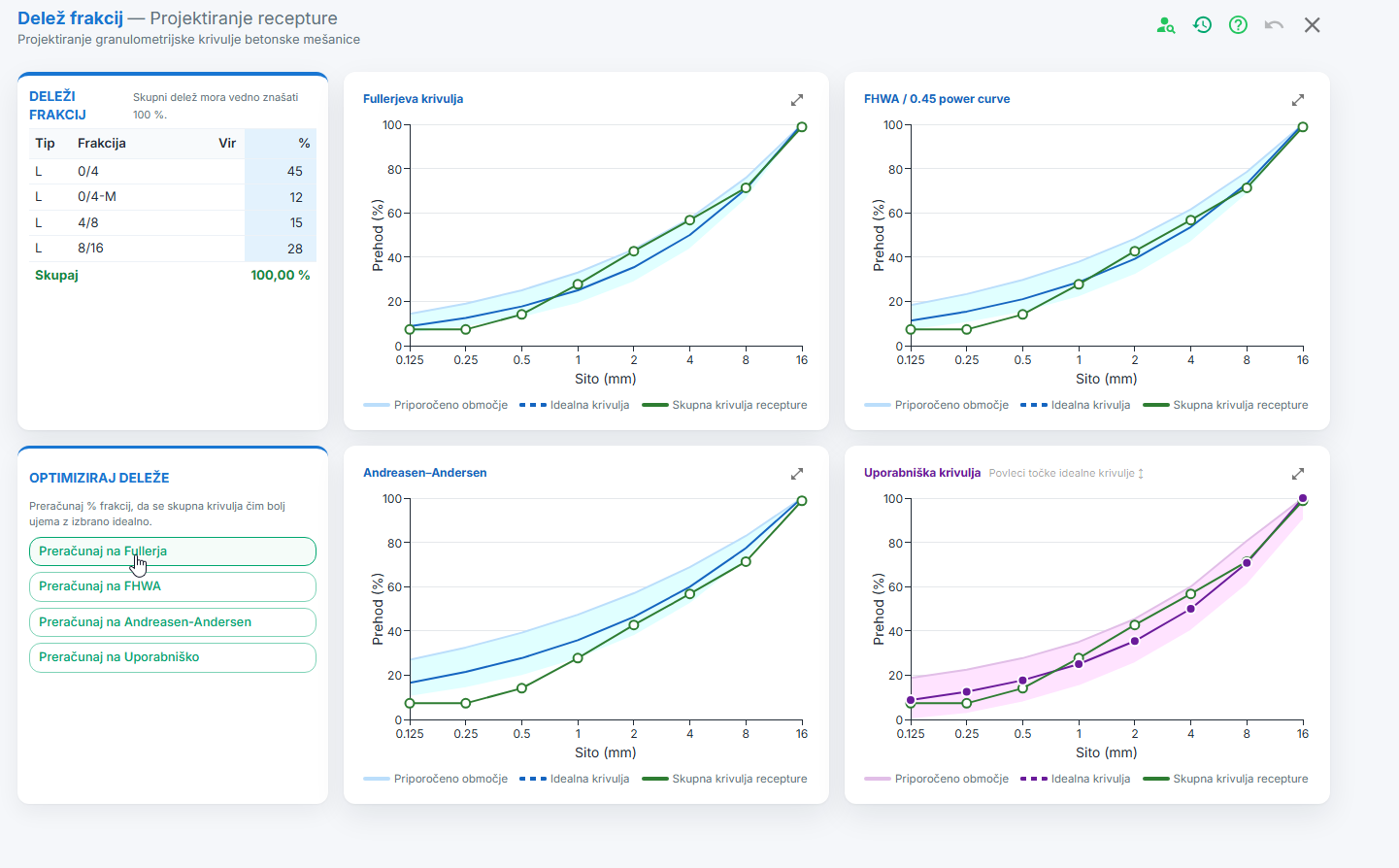Image resolution: width=1399 pixels, height=868 pixels.
Task: Click Preračunaj na FHWA button
Action: pyautogui.click(x=173, y=586)
